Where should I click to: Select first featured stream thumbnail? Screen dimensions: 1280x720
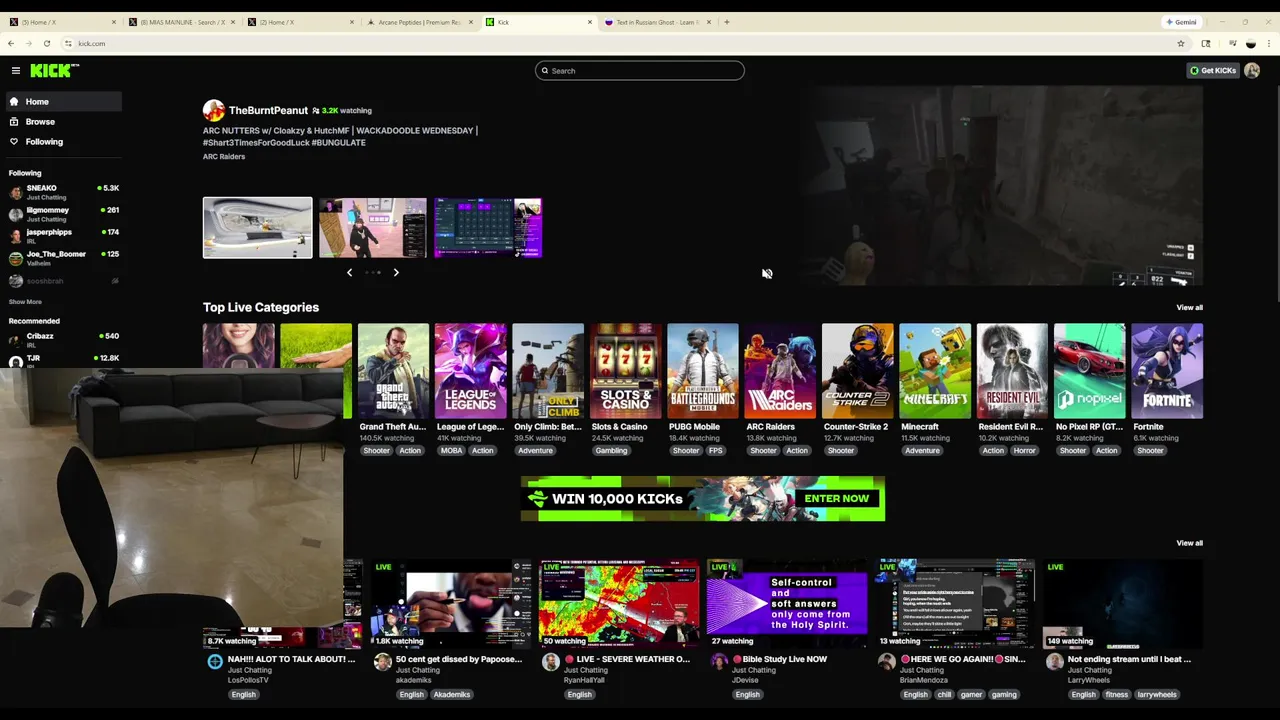coord(258,227)
